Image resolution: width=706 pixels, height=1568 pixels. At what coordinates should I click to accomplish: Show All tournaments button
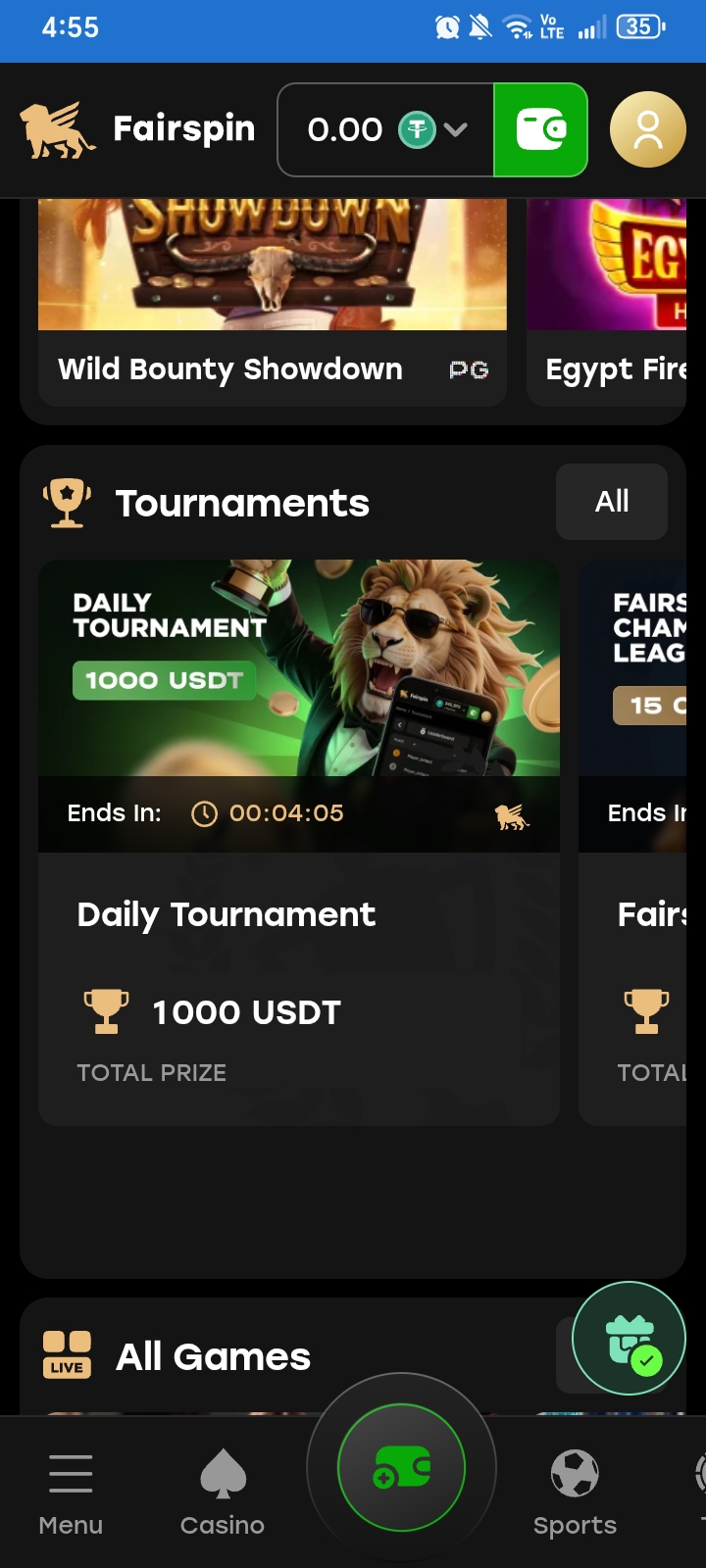coord(612,502)
